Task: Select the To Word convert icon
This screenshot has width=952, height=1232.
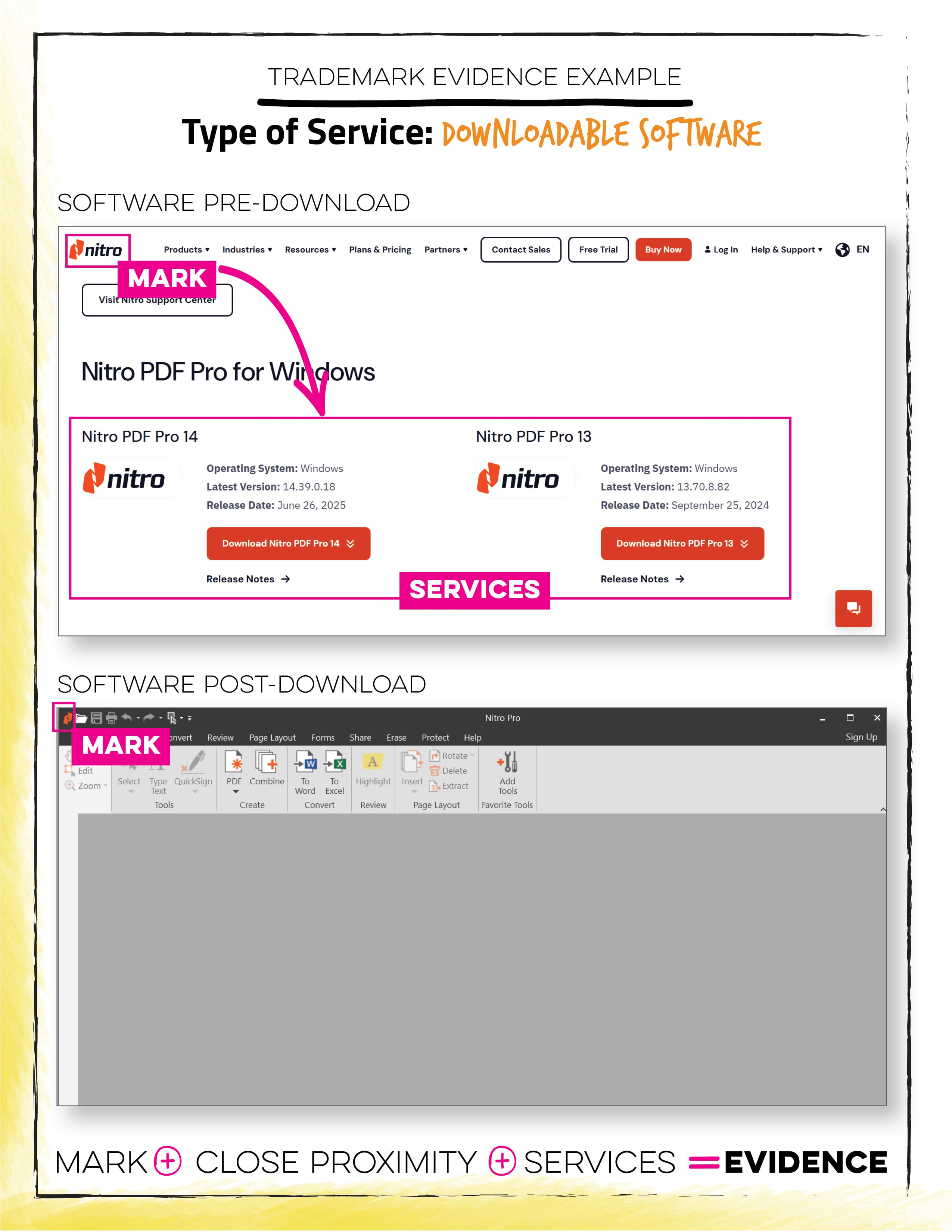Action: (x=305, y=762)
